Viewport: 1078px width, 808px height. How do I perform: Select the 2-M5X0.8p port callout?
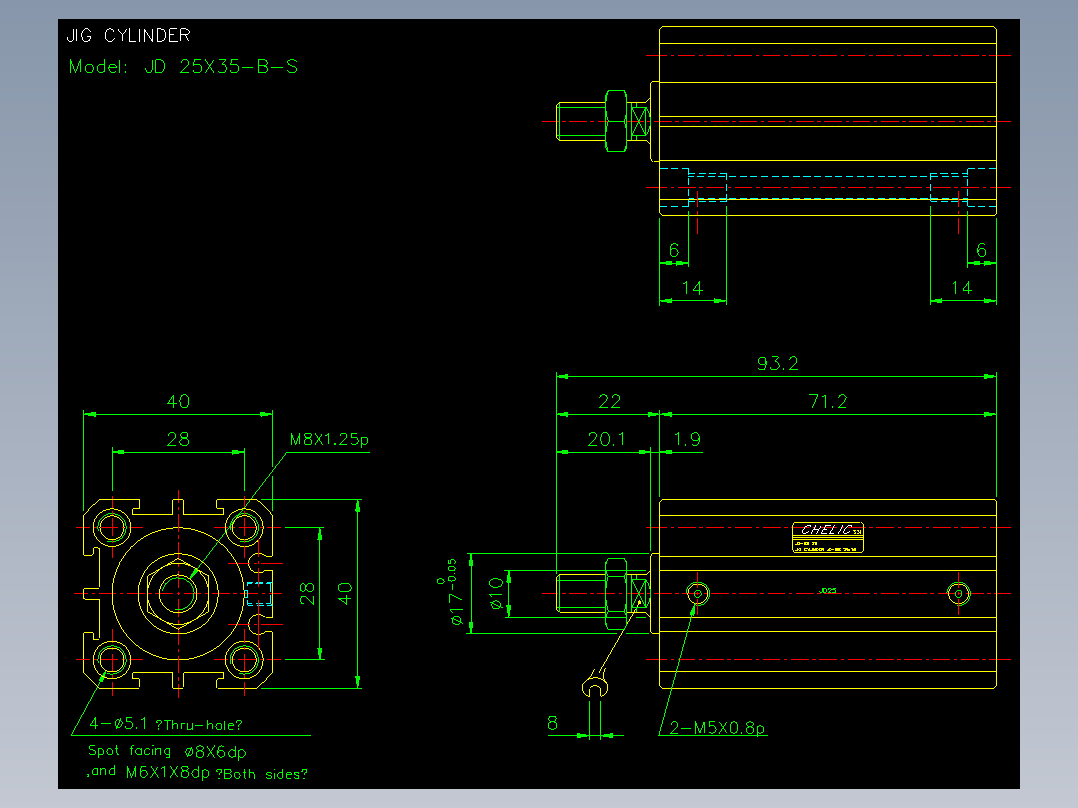click(x=718, y=728)
